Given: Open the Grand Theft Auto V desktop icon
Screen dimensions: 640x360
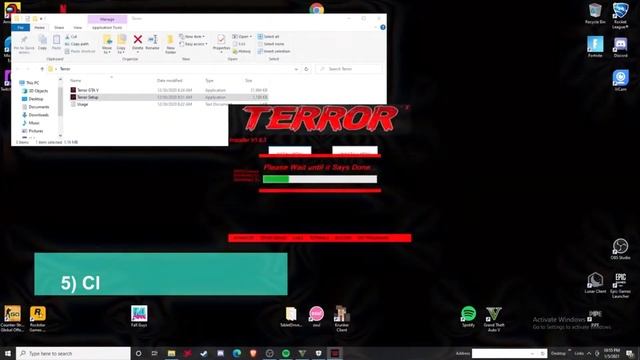Looking at the screenshot, I should [x=493, y=319].
